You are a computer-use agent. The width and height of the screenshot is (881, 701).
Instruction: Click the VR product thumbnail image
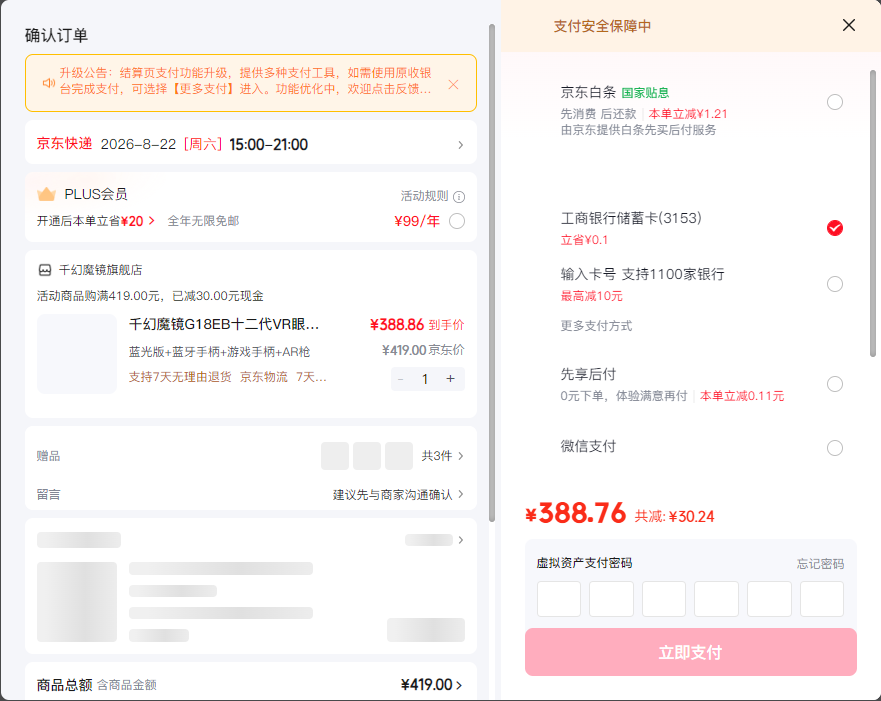point(77,353)
